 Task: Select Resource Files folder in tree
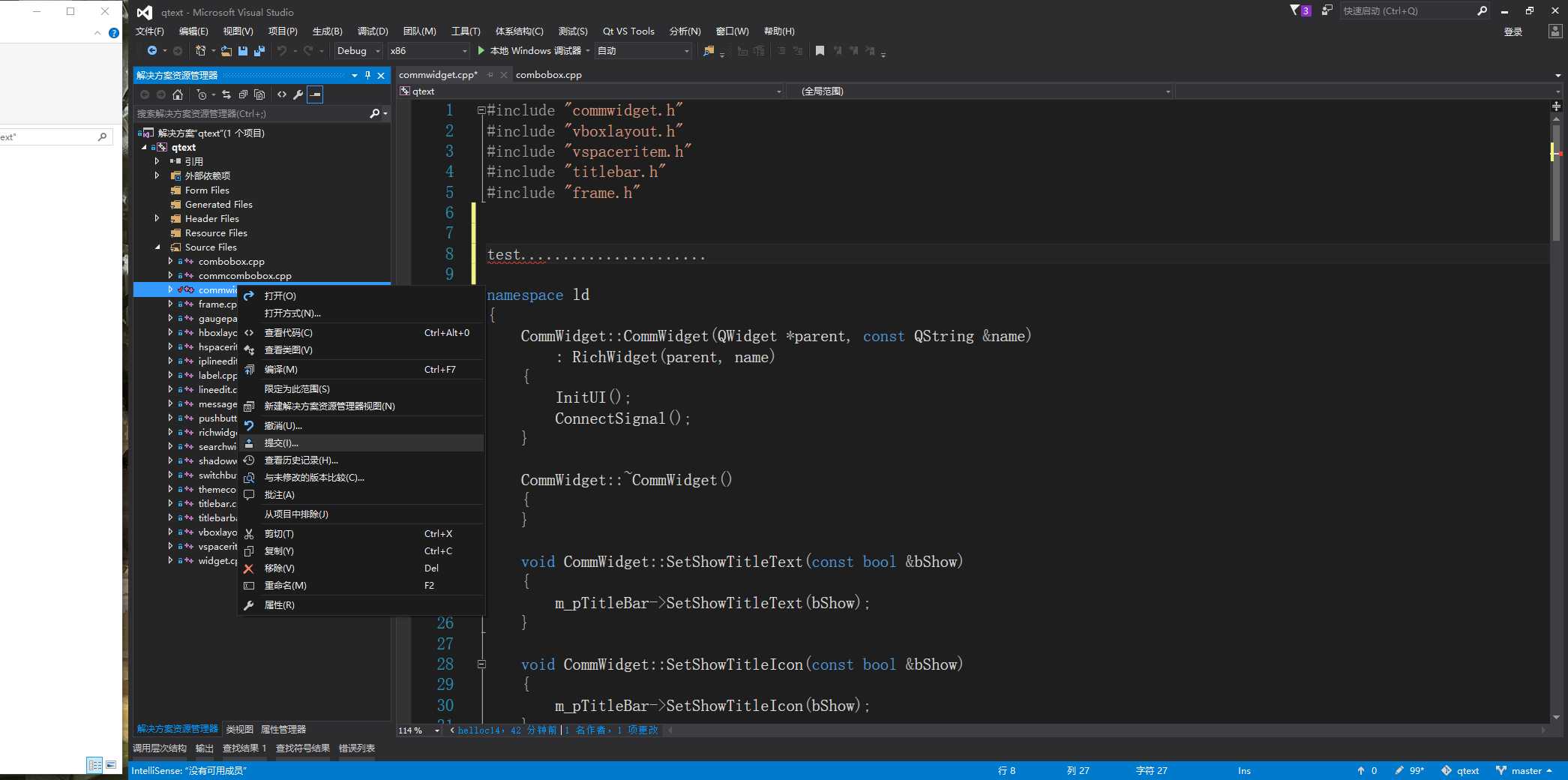[x=216, y=233]
